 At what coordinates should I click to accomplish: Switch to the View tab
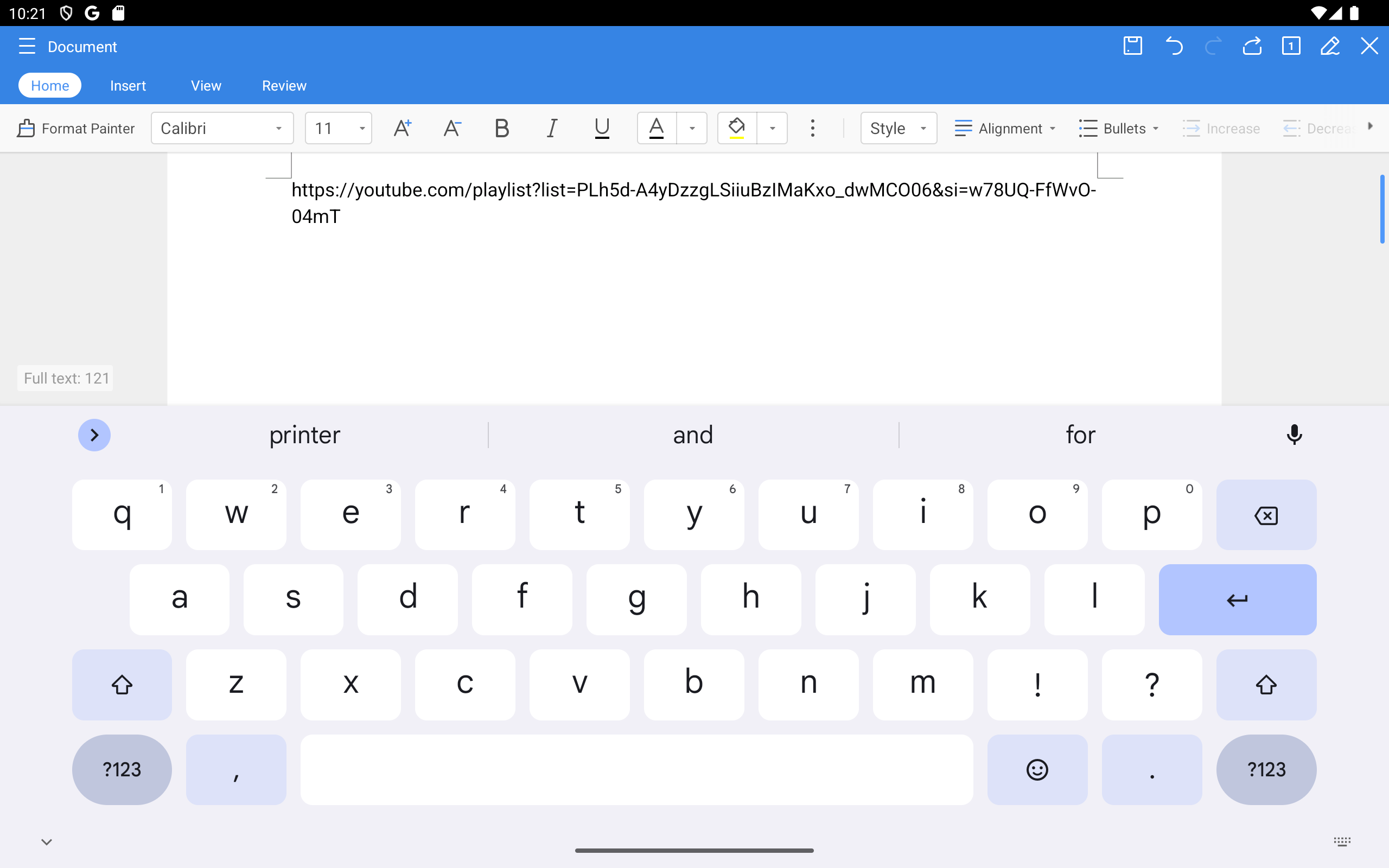pyautogui.click(x=206, y=86)
